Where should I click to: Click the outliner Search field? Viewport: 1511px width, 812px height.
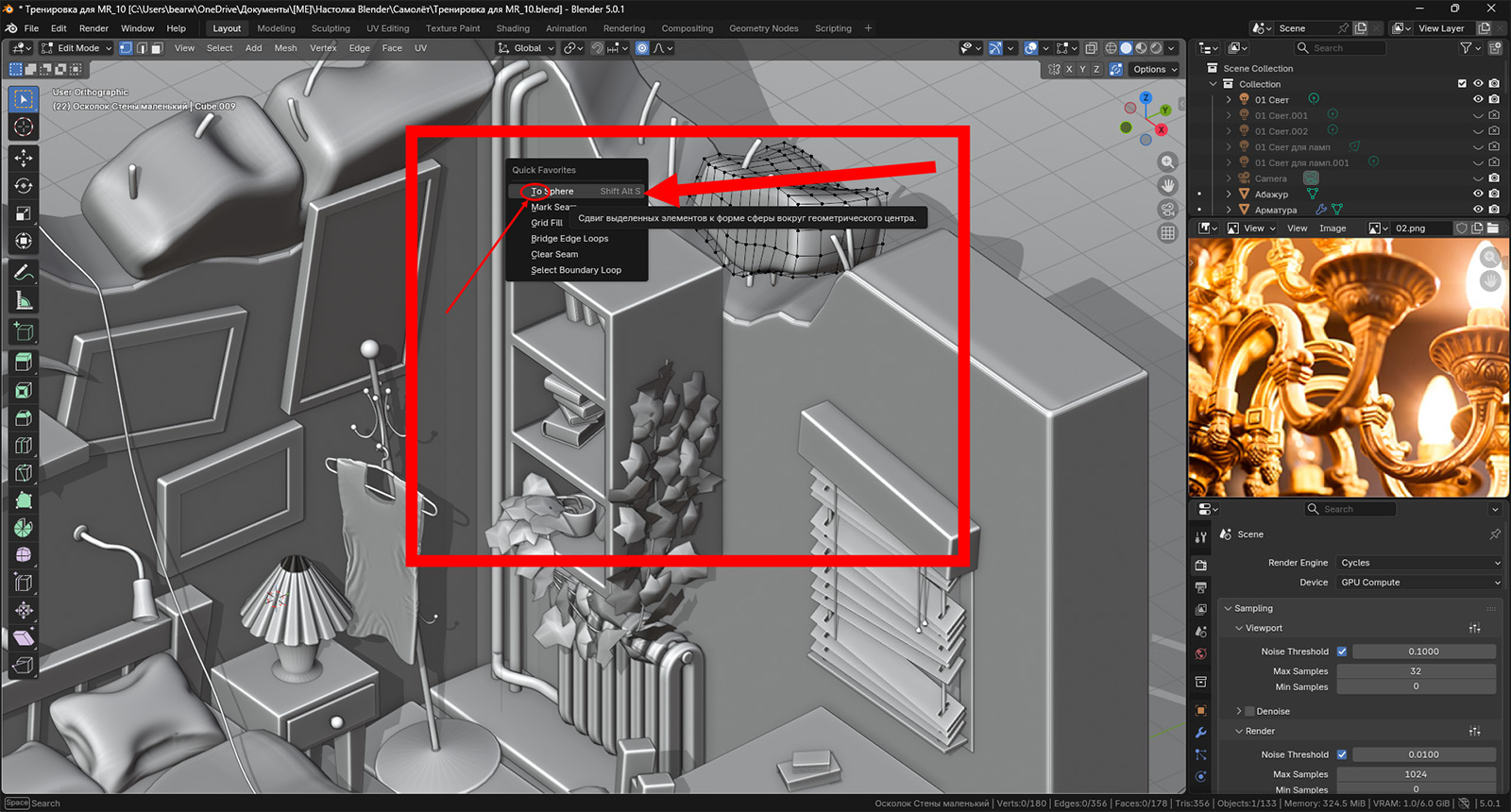click(1341, 48)
